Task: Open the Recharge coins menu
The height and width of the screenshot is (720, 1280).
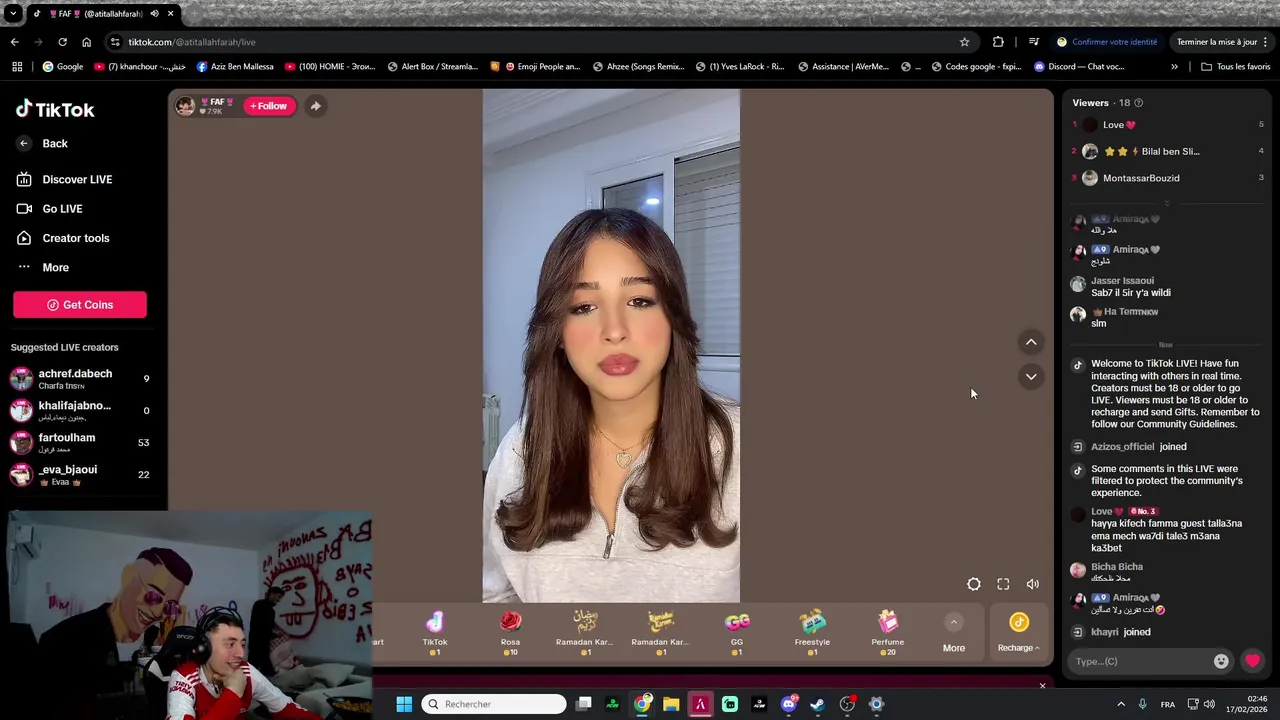Action: (1019, 634)
